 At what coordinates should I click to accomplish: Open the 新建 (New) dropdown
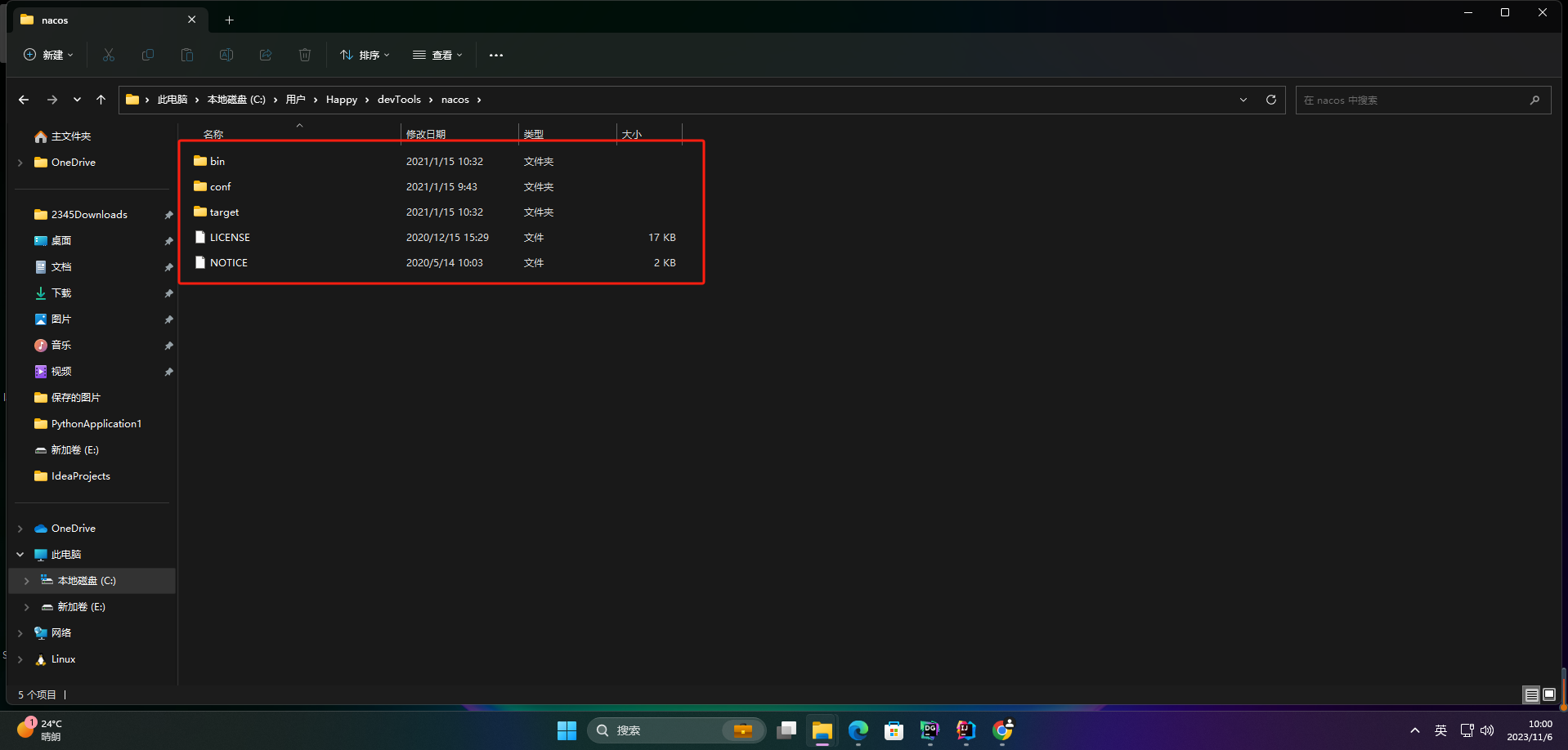click(49, 55)
